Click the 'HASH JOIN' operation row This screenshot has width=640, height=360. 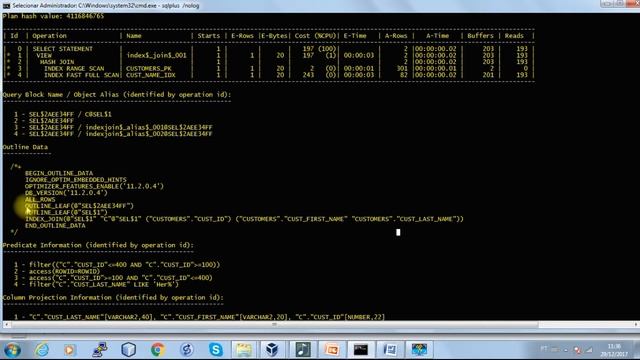(x=57, y=62)
